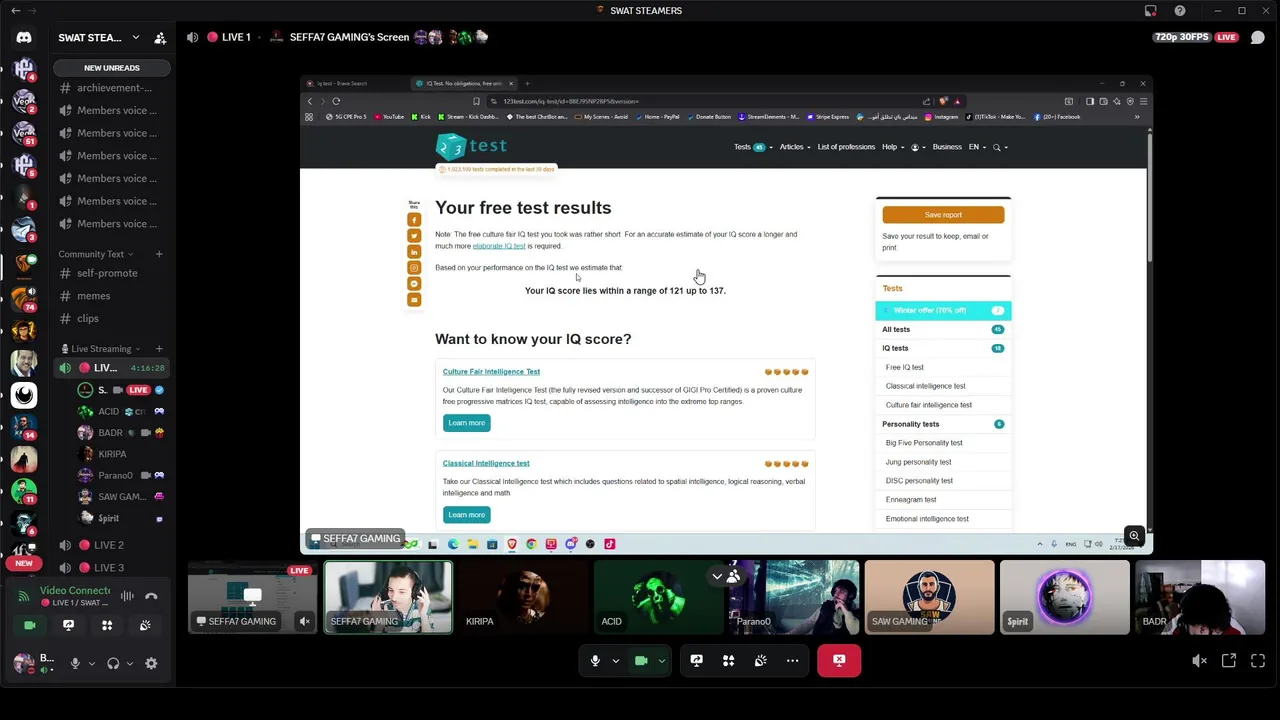
Task: Toggle microphone in the call control bar
Action: 595,660
